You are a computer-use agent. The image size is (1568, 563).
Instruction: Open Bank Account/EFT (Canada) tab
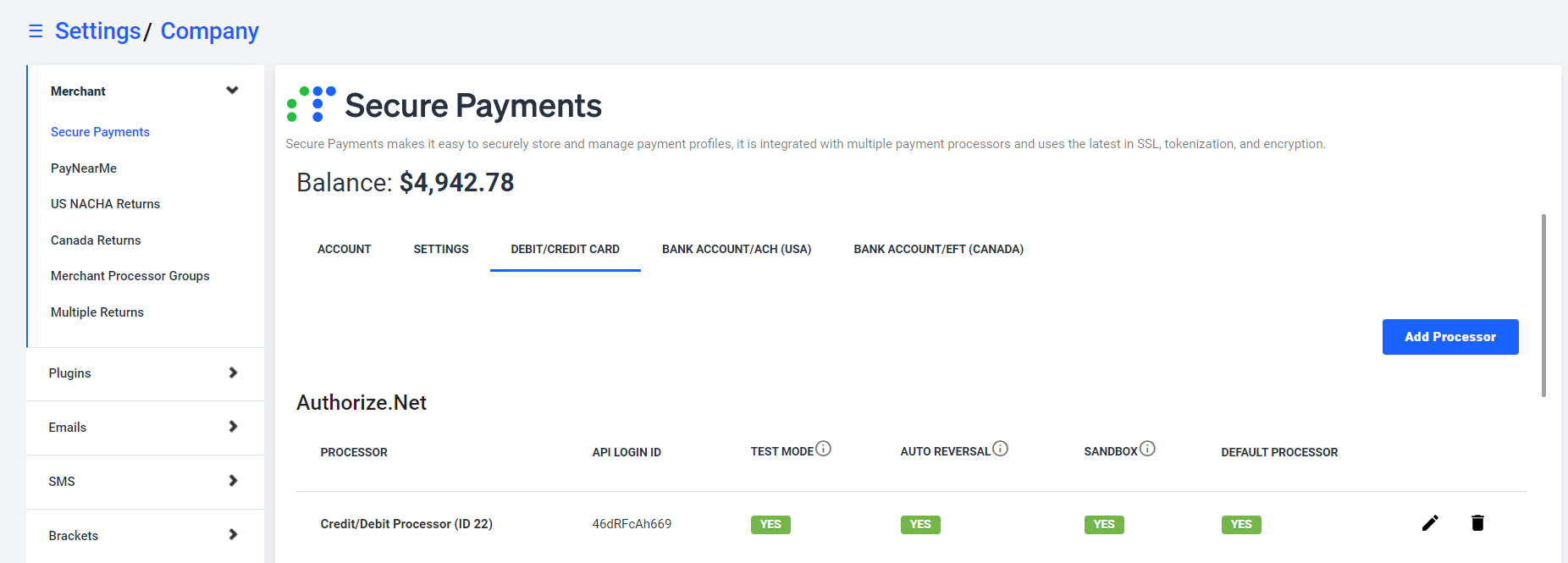[x=939, y=249]
